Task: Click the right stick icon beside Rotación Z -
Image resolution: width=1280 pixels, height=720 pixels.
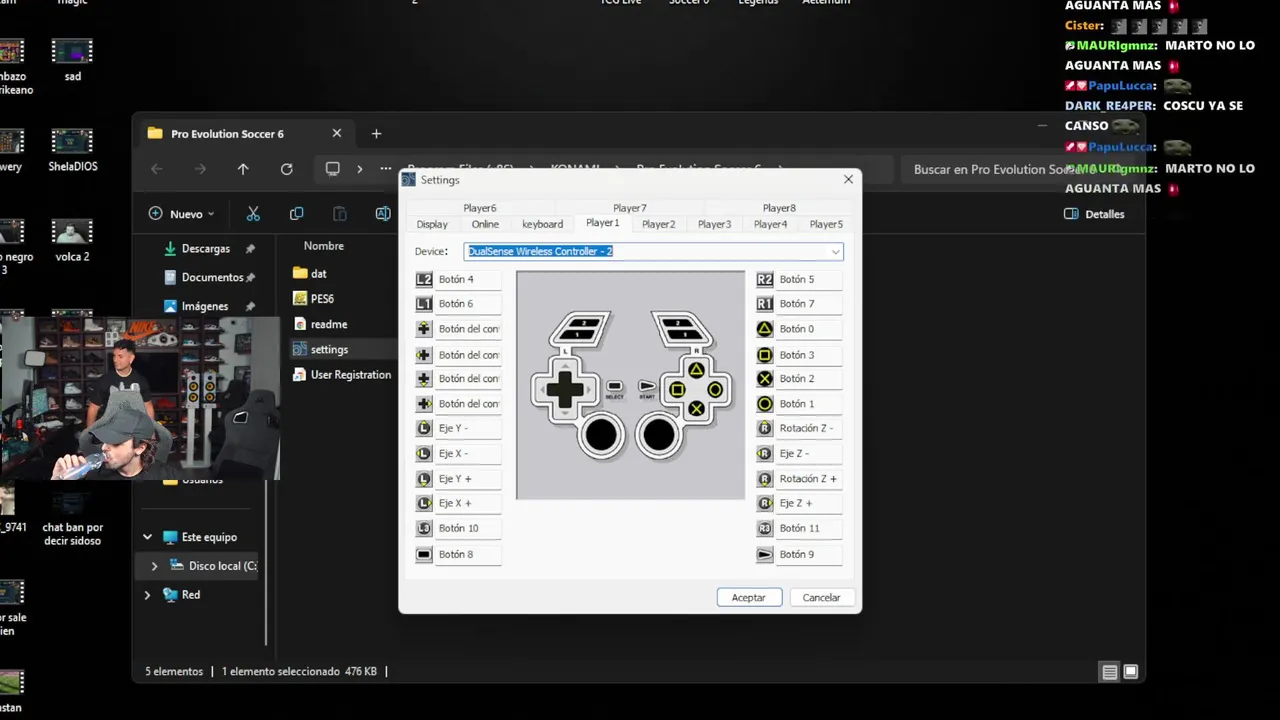Action: point(765,428)
